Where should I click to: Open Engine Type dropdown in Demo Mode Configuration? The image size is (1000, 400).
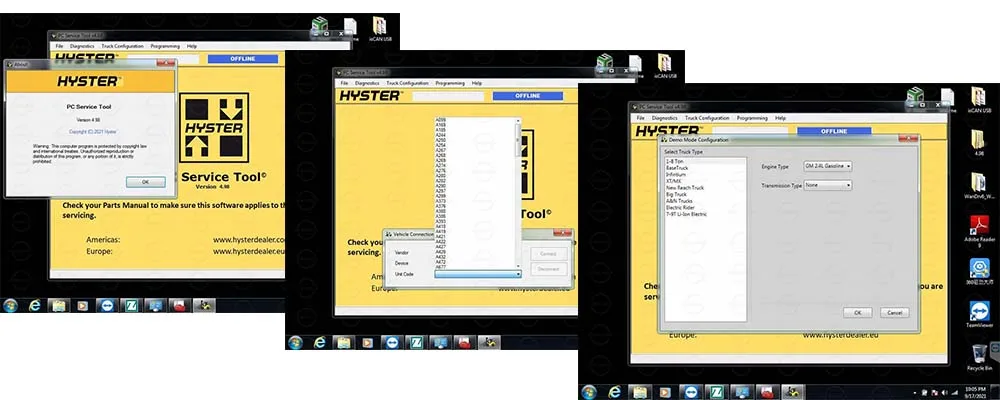[828, 166]
